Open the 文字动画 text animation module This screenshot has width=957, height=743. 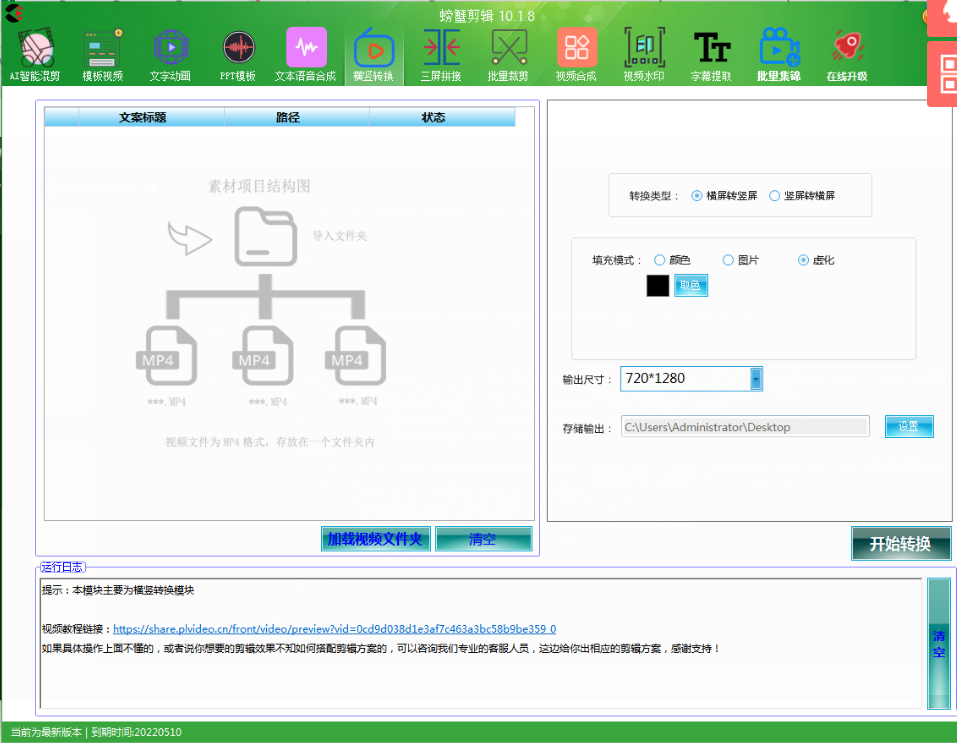(x=170, y=50)
